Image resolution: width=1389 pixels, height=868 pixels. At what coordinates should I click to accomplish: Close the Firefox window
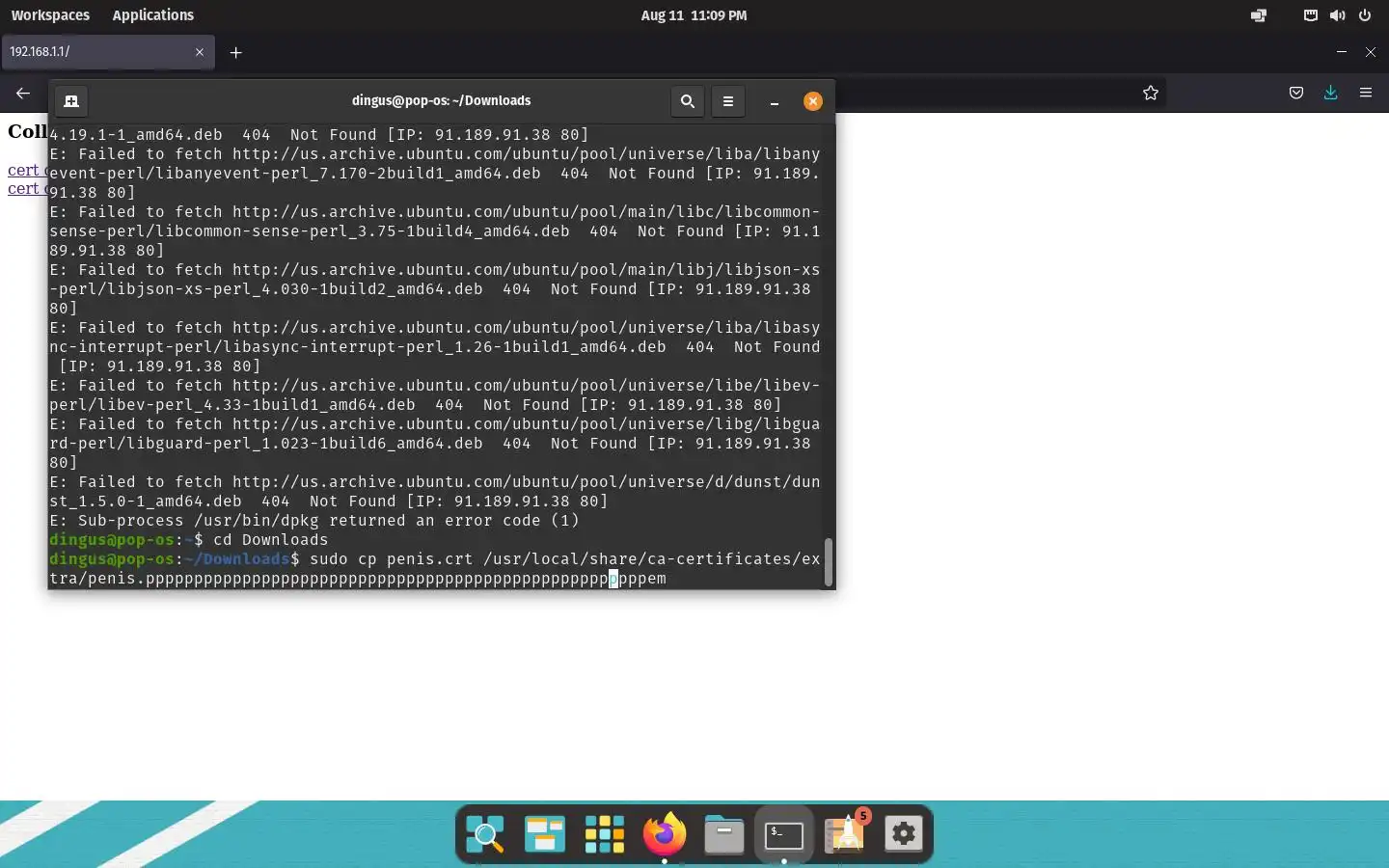click(1371, 52)
